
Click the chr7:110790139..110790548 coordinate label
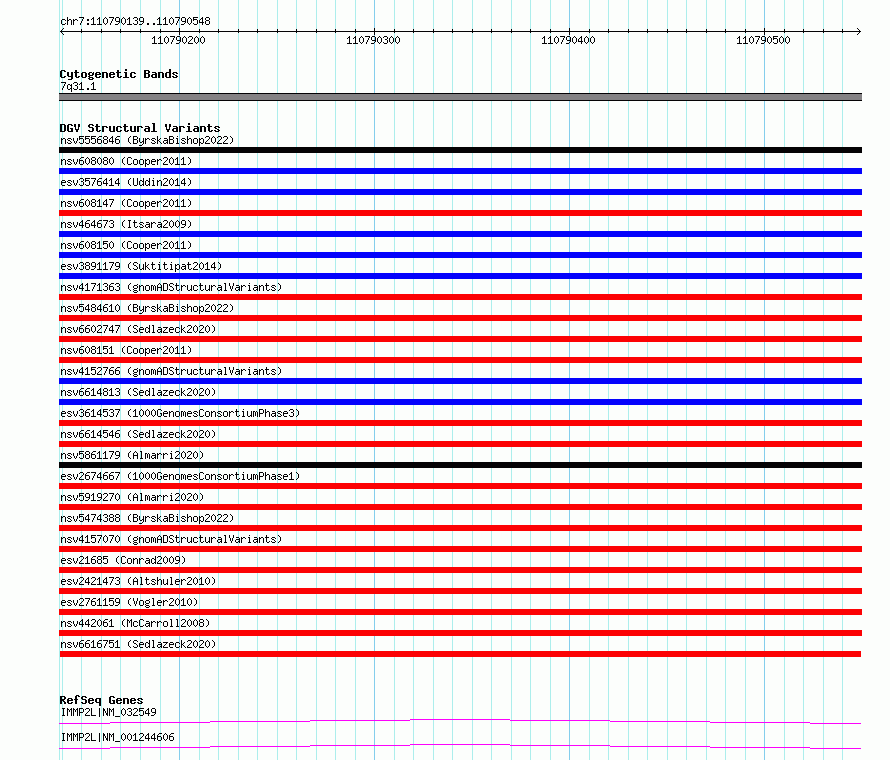click(135, 21)
